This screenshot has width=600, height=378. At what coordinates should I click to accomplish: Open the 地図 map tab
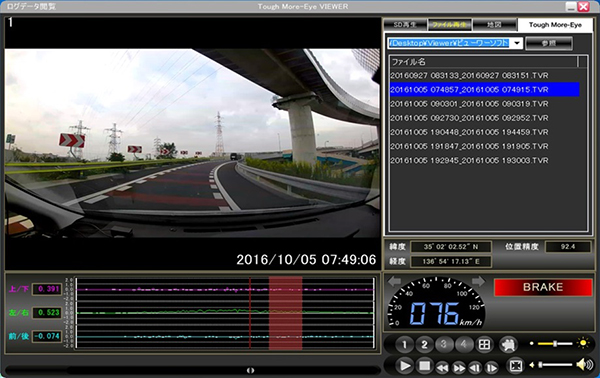pos(494,25)
